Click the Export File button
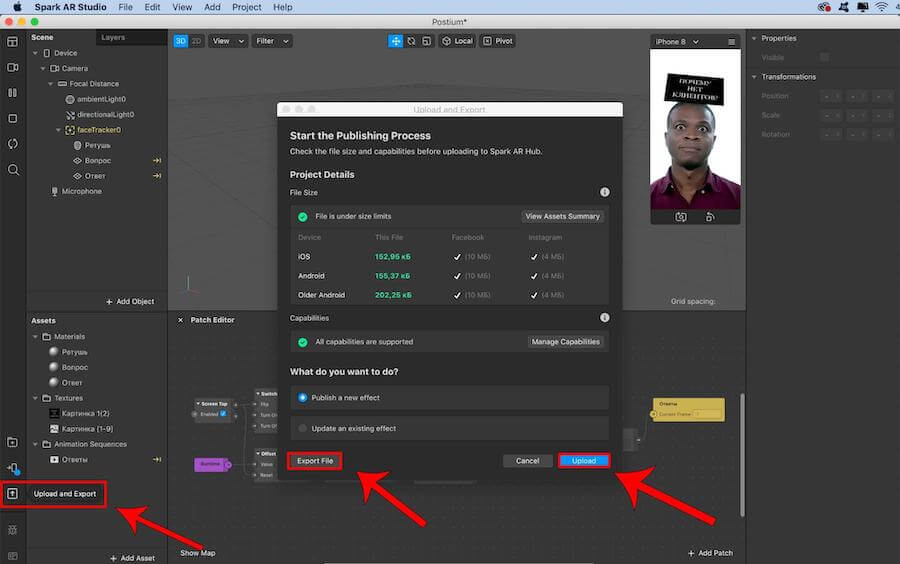The image size is (900, 564). pos(315,461)
